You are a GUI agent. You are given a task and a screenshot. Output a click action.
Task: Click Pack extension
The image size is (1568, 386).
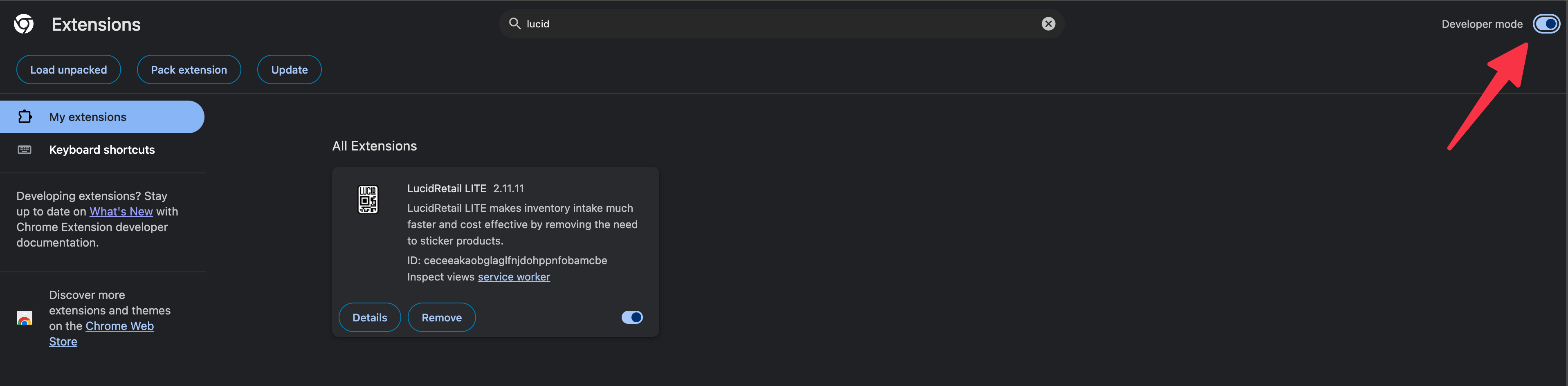(189, 70)
